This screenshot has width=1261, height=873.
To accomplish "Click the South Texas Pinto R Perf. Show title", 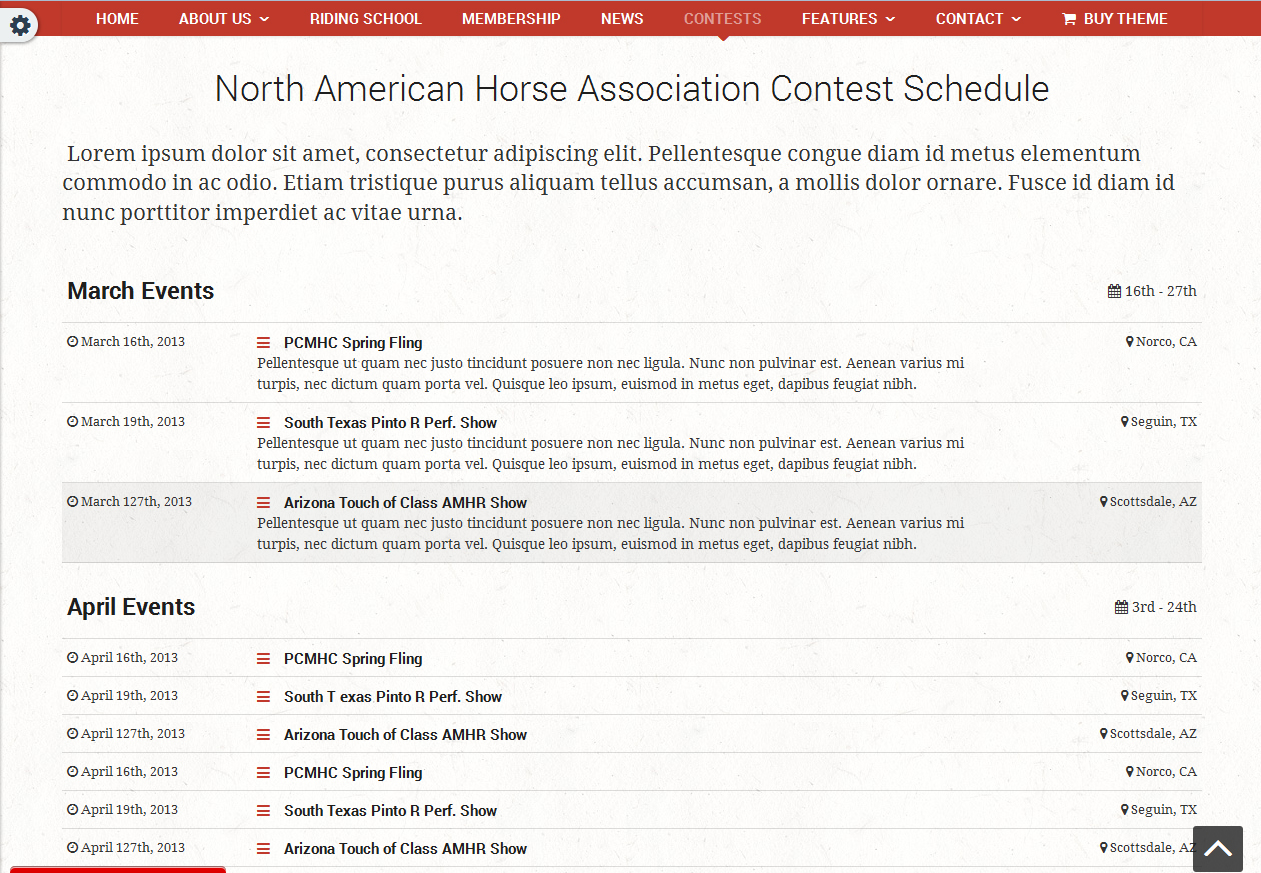I will [390, 422].
